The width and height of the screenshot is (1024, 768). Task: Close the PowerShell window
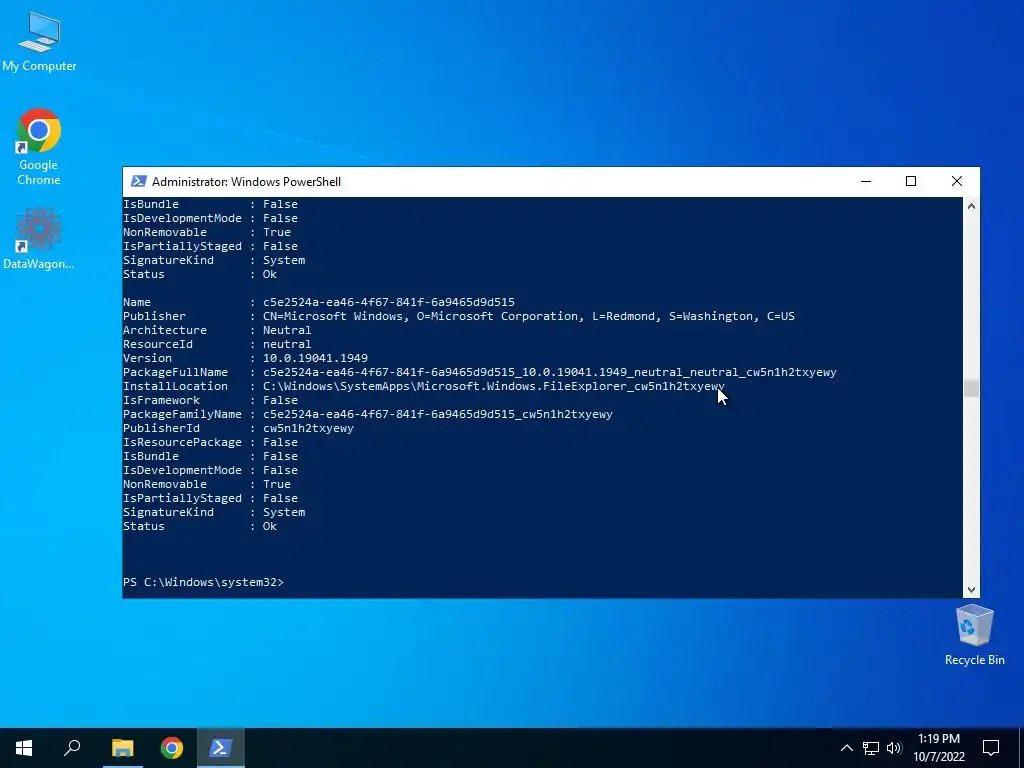point(957,182)
